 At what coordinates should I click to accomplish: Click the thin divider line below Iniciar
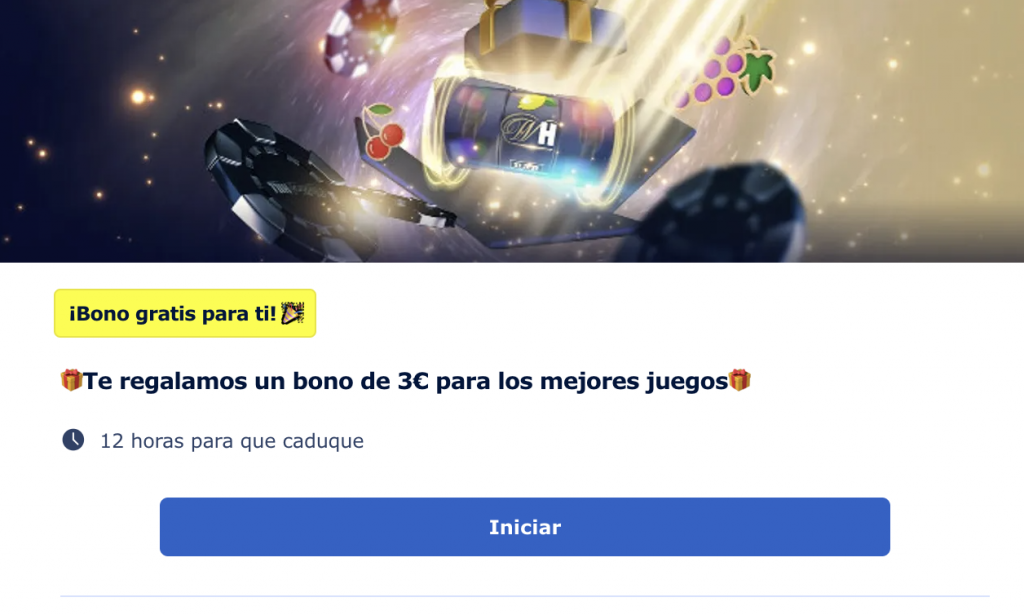click(x=524, y=596)
